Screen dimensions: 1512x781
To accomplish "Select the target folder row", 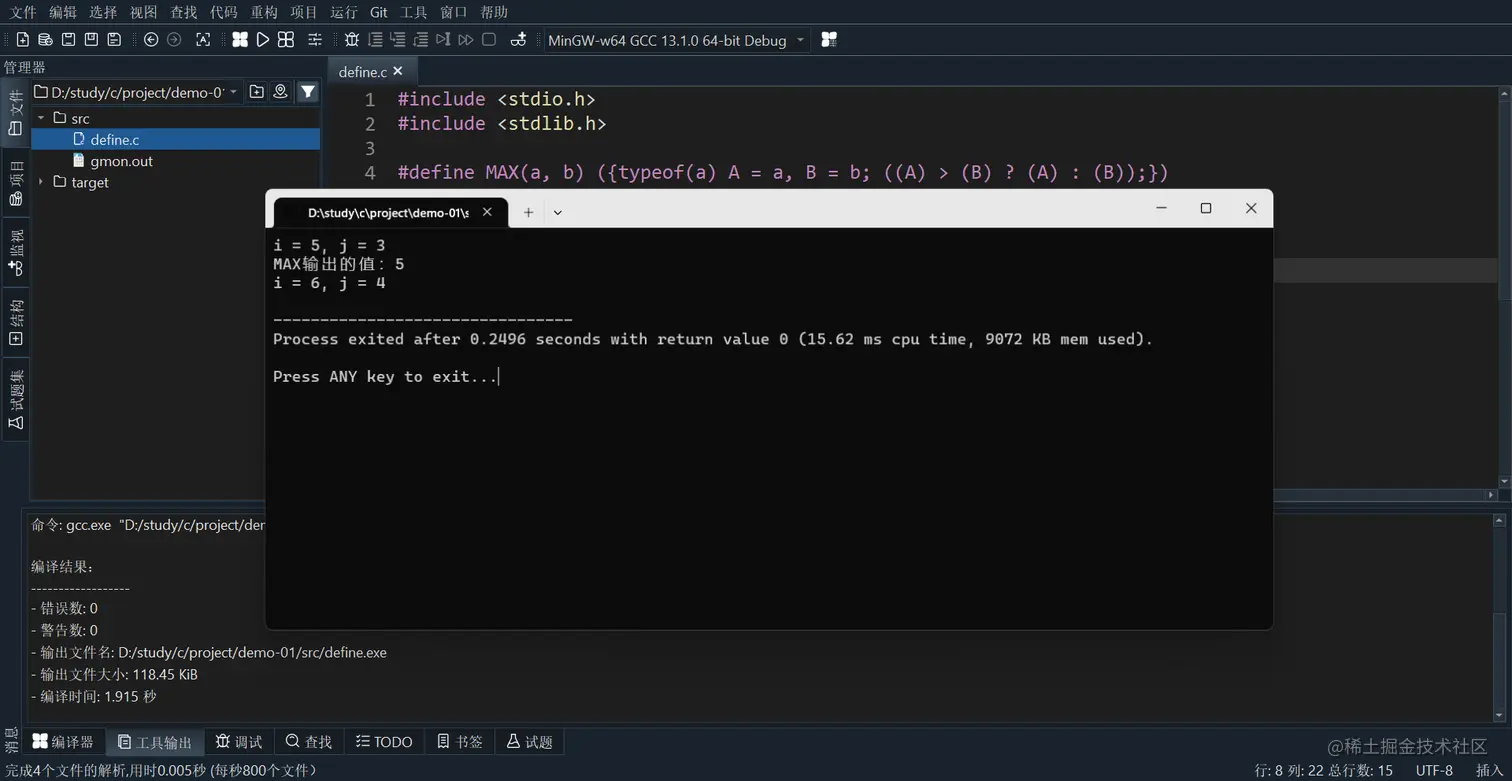I will [176, 182].
